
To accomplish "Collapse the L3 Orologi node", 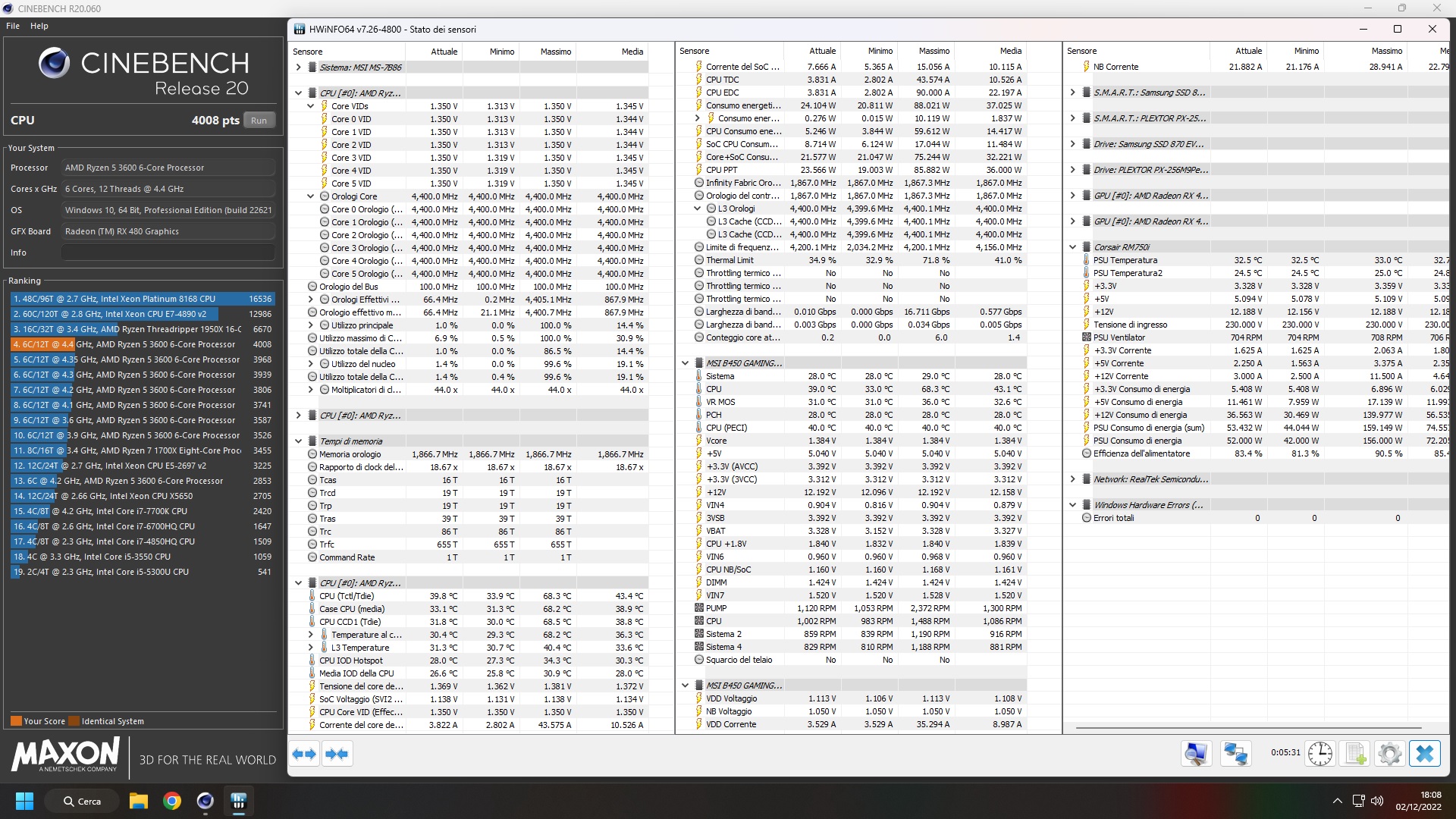I will click(x=698, y=209).
